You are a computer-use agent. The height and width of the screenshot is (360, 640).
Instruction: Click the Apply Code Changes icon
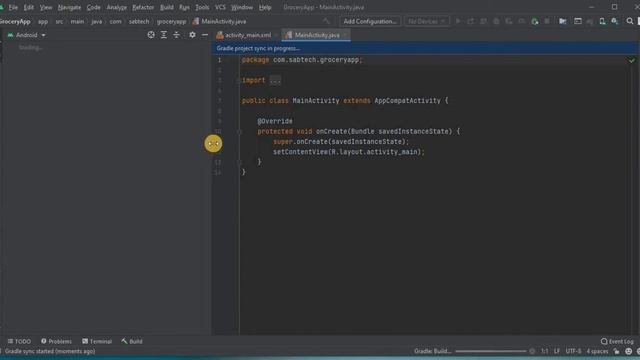coord(483,21)
